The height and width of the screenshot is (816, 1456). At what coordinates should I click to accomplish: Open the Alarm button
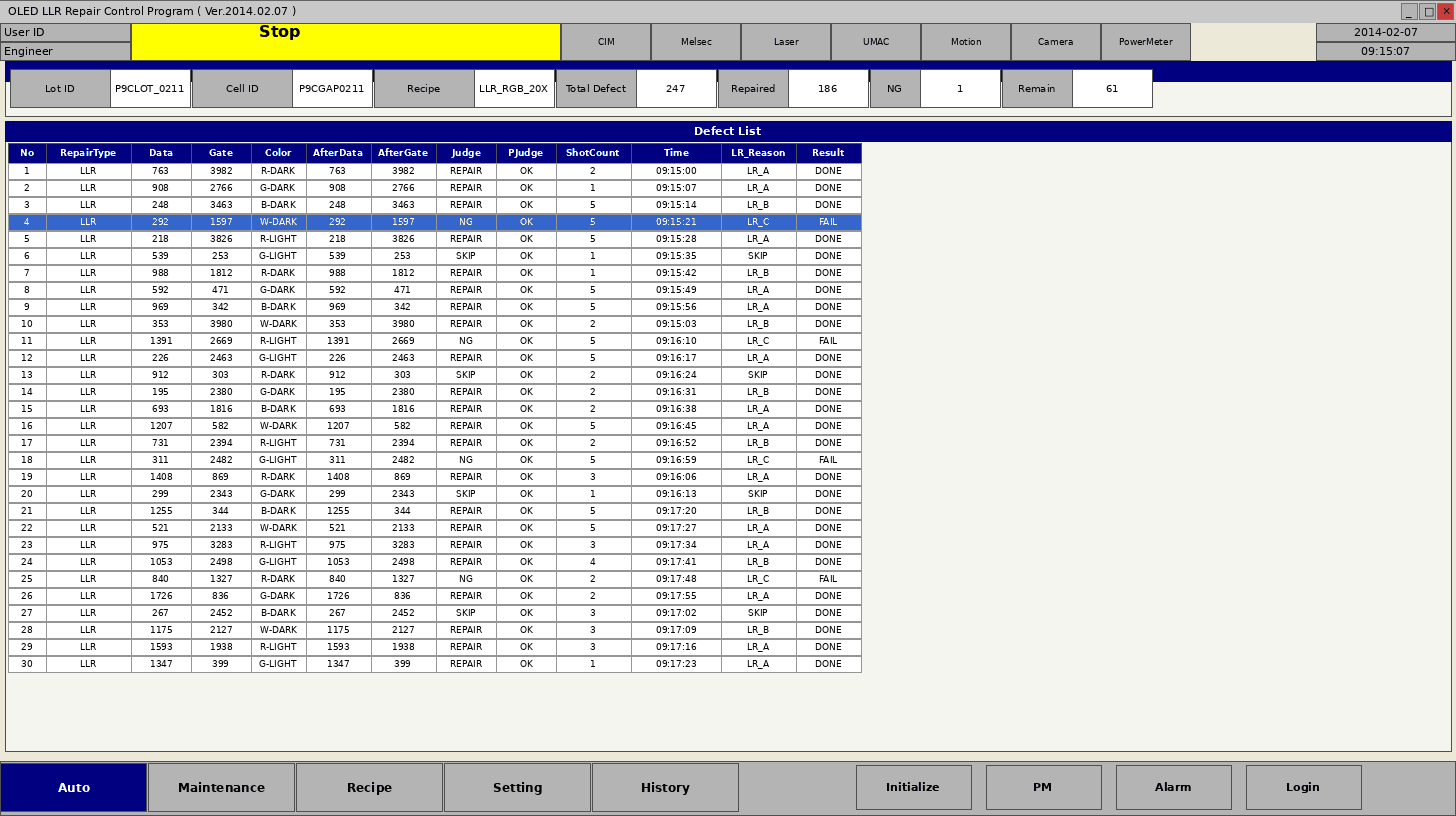tap(1173, 788)
